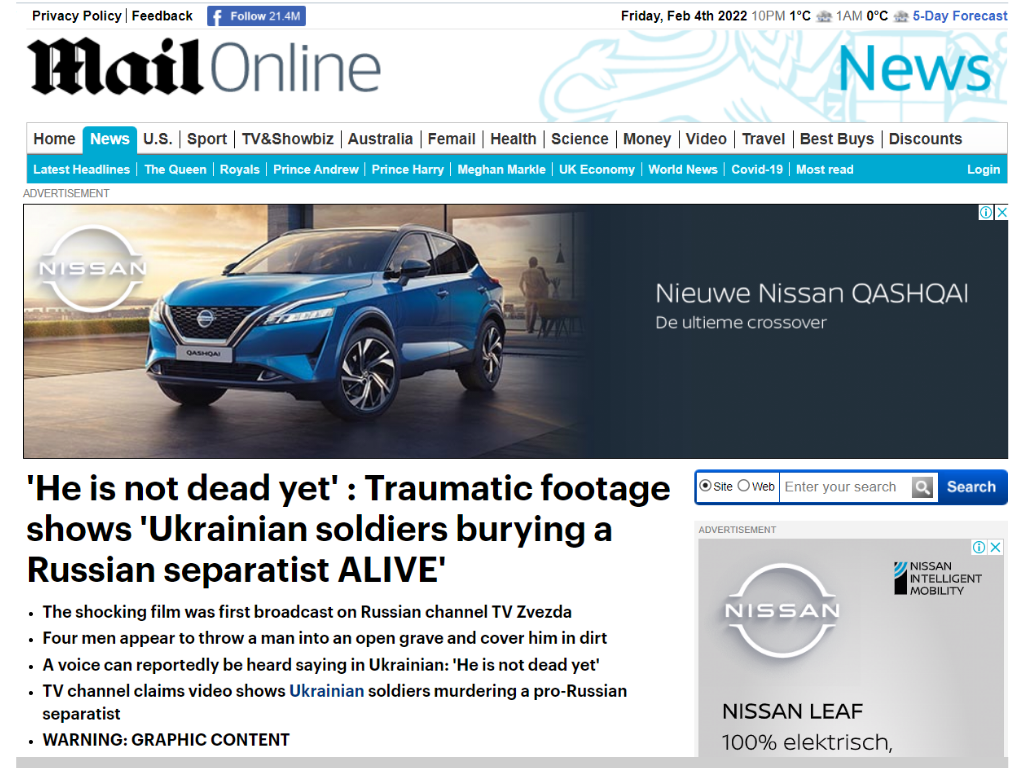The width and height of the screenshot is (1024, 768).
Task: Open the Travel section
Action: (763, 139)
